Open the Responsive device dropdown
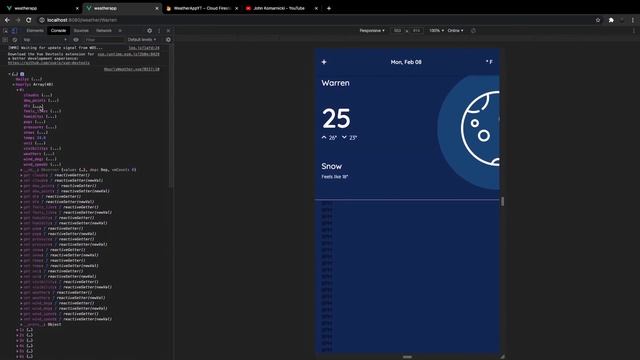The height and width of the screenshot is (360, 640). tap(371, 31)
